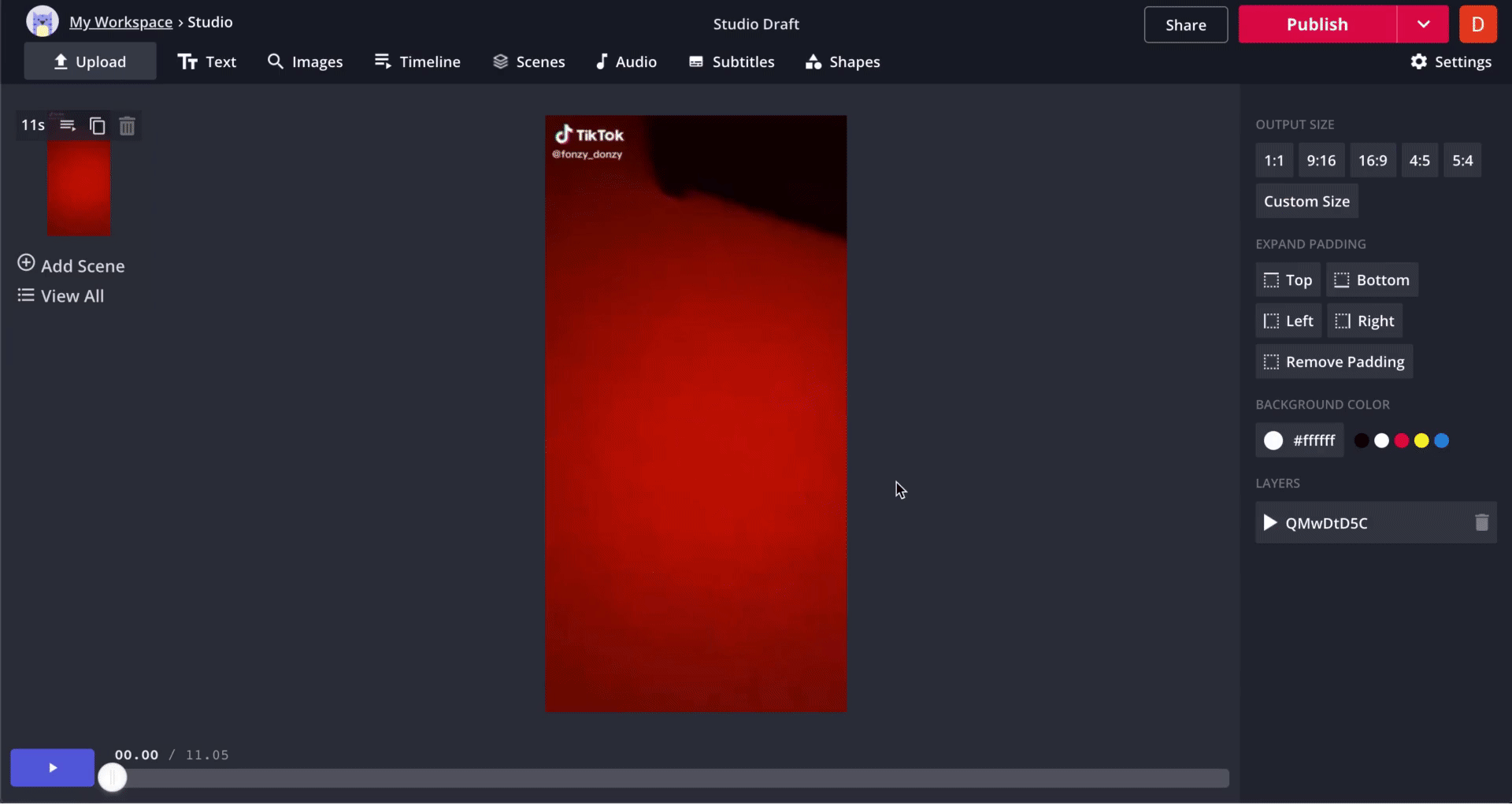Screen dimensions: 1512x805
Task: Go to My Workspace link
Action: [120, 22]
